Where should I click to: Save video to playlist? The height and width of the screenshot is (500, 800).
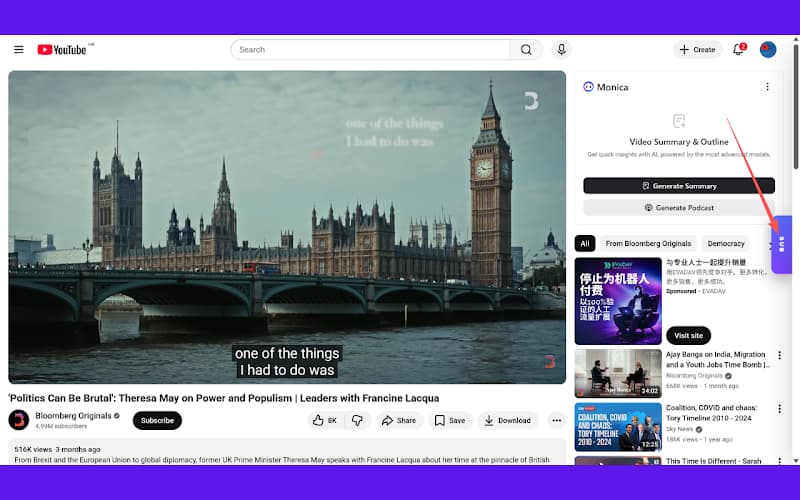pos(449,420)
